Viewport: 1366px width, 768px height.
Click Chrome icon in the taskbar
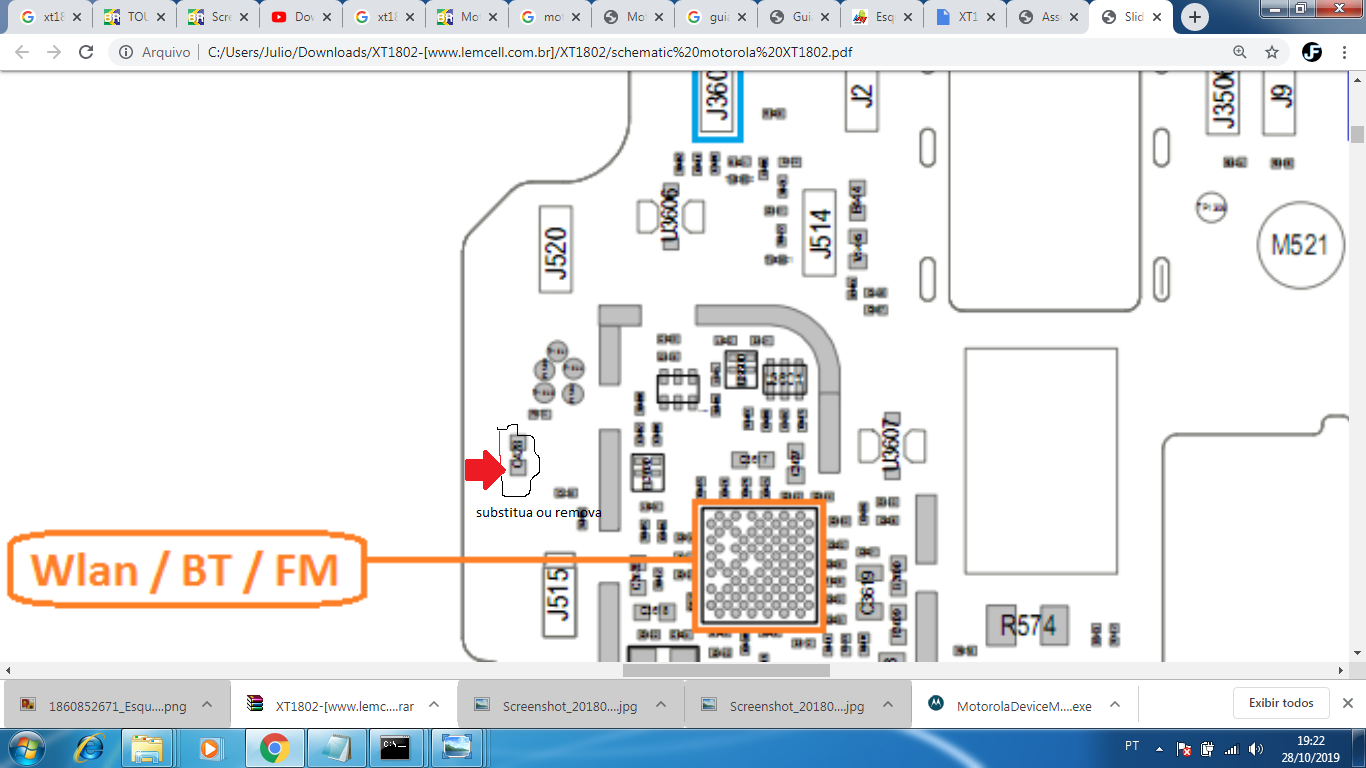click(274, 747)
